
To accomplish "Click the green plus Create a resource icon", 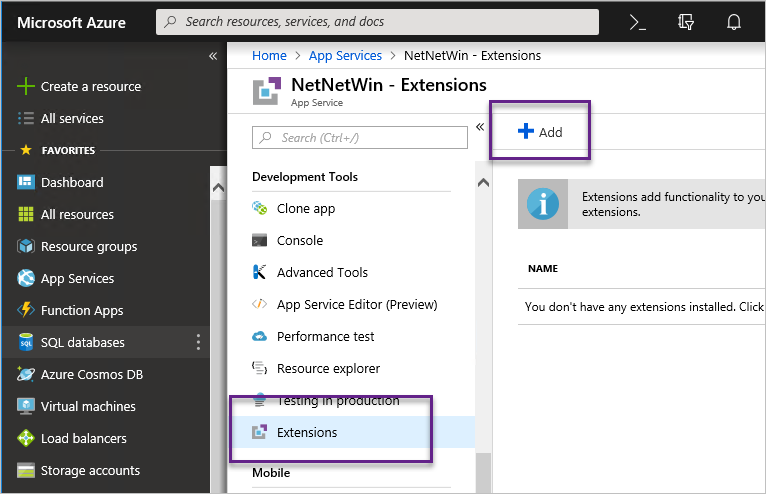I will pyautogui.click(x=25, y=86).
